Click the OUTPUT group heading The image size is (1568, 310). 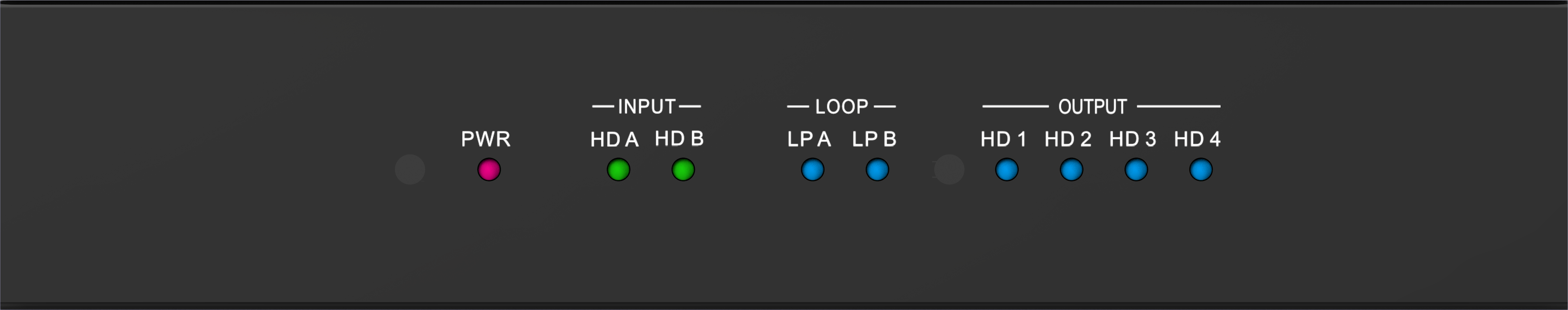click(x=1093, y=106)
